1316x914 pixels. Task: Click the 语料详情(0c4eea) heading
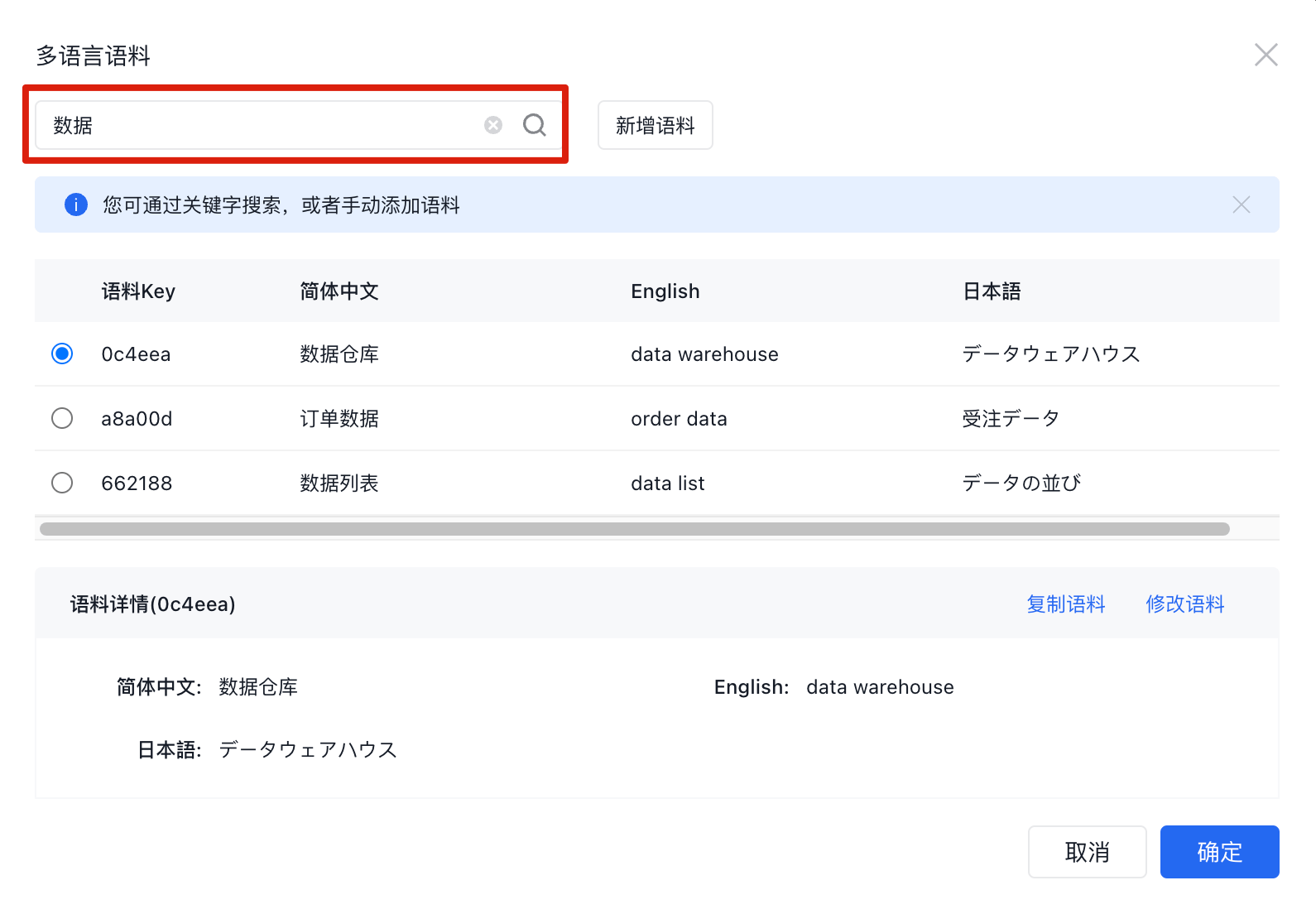pos(153,604)
